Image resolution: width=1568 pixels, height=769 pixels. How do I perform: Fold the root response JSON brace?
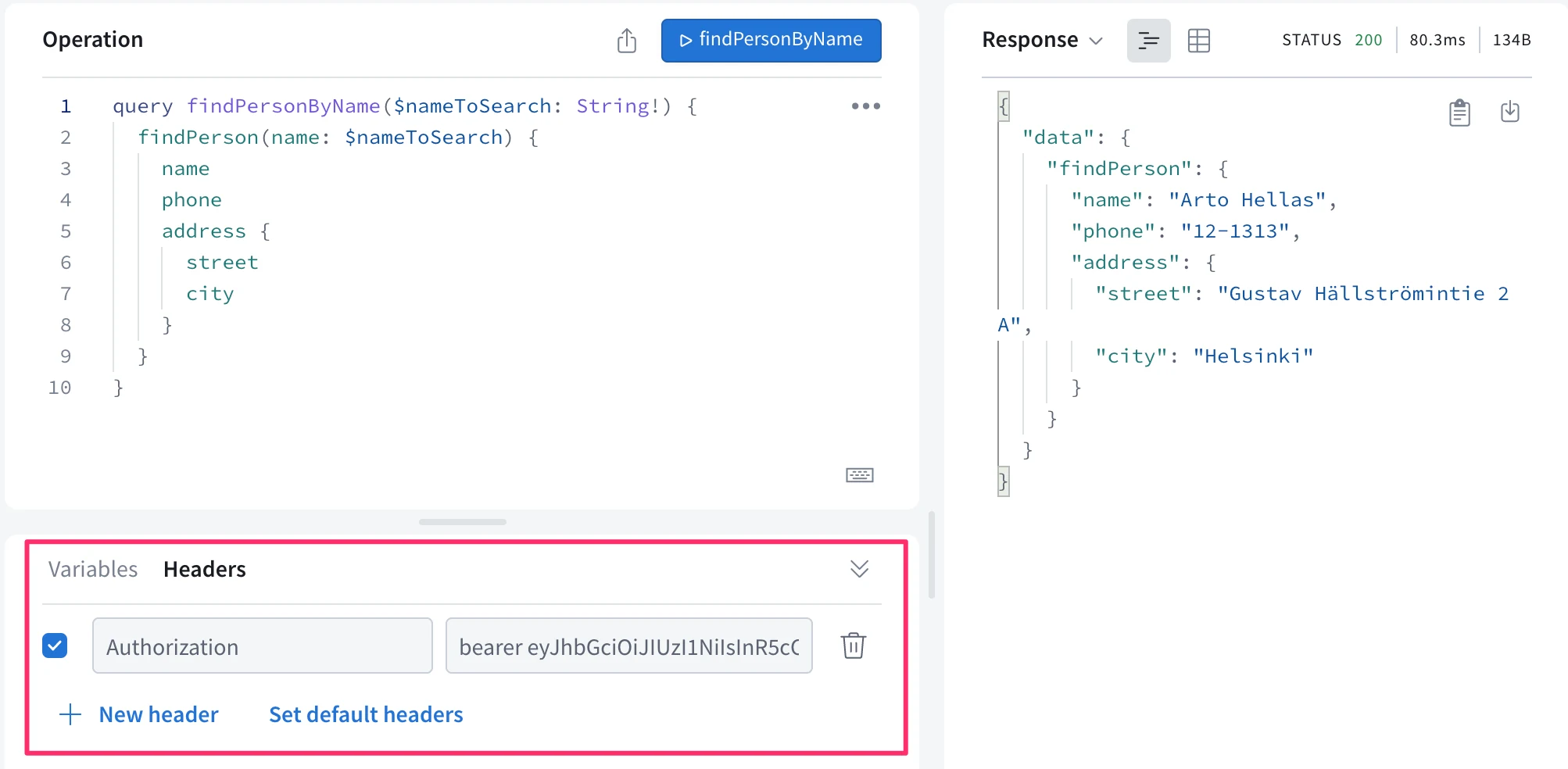point(1004,106)
